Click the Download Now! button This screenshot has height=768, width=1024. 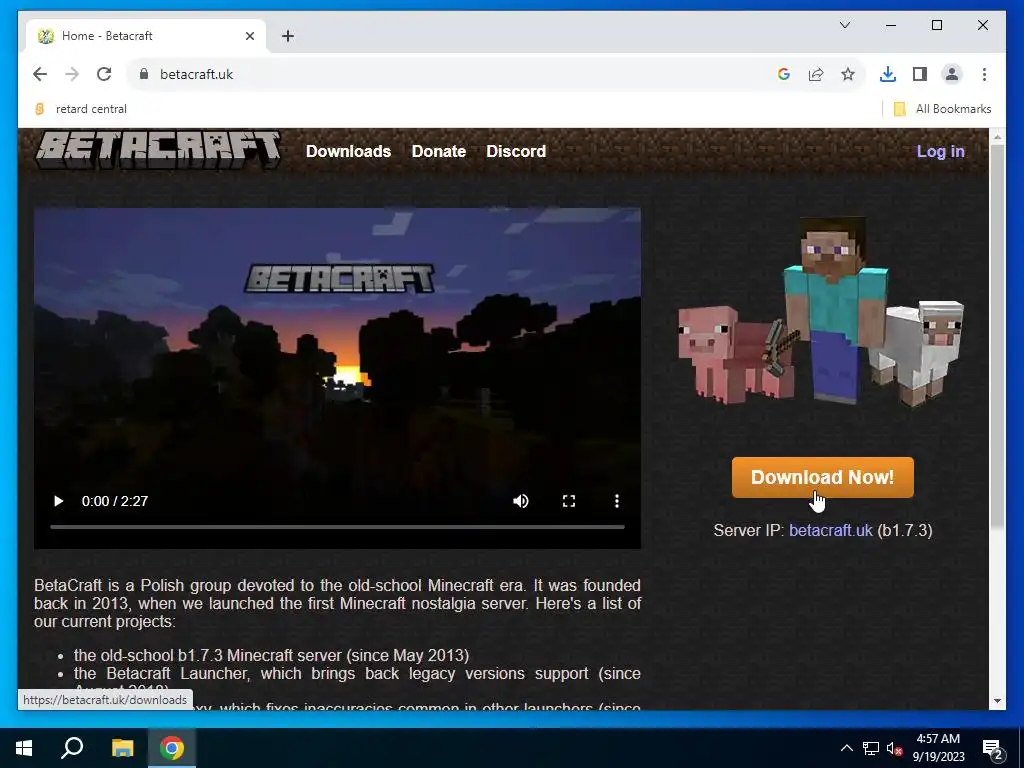click(x=822, y=477)
